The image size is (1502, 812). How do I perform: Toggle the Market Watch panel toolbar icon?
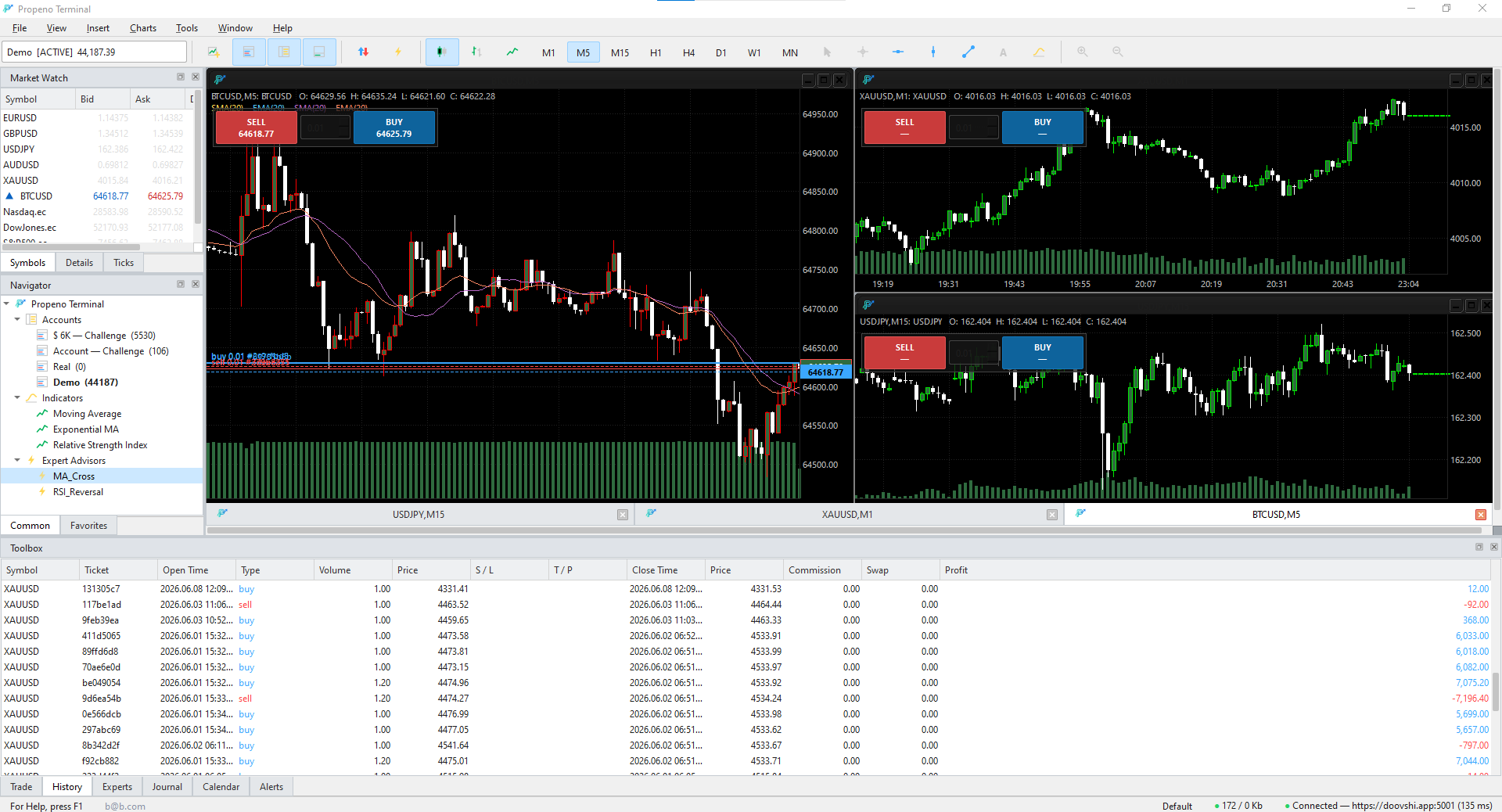[249, 52]
